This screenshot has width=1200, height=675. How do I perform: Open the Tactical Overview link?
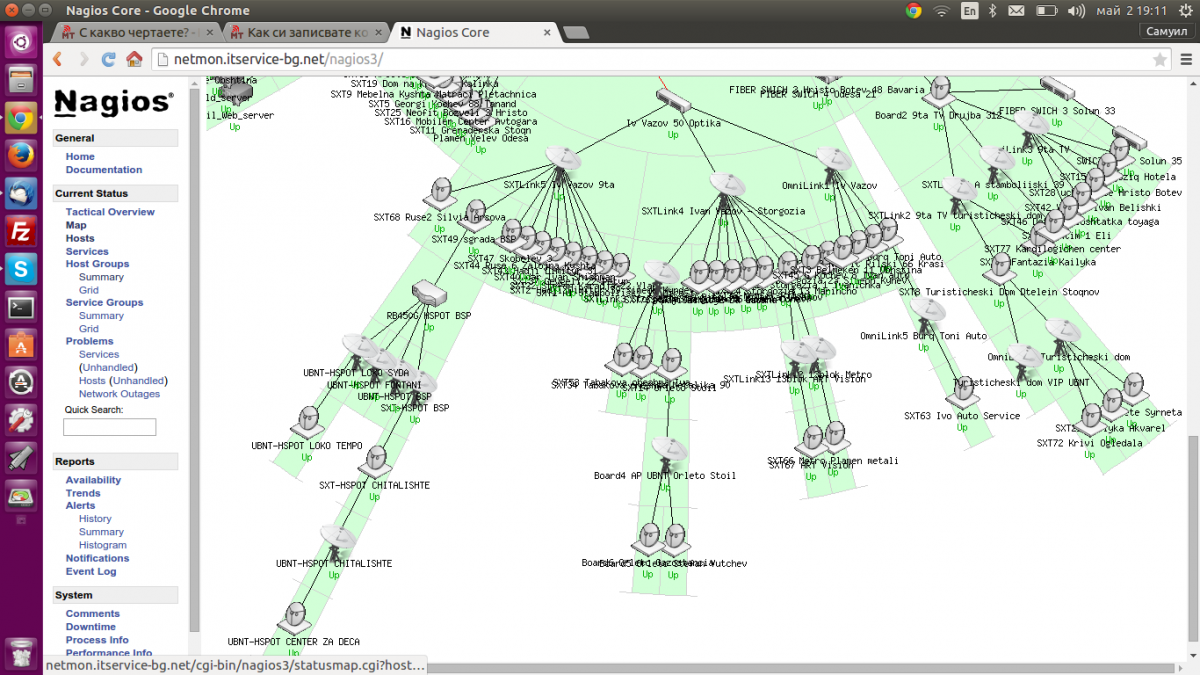click(x=110, y=212)
